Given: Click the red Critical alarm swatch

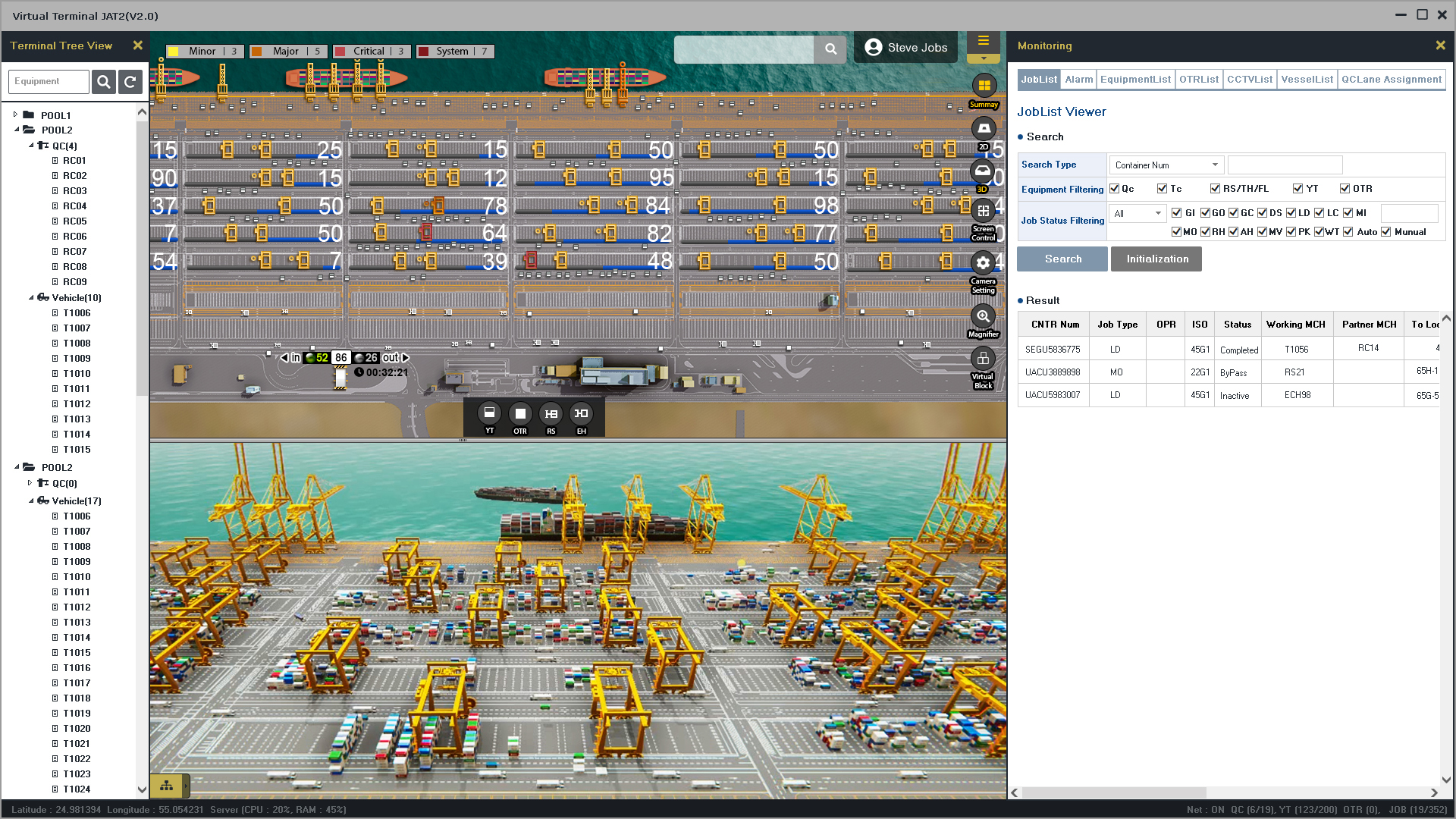Looking at the screenshot, I should pyautogui.click(x=340, y=52).
